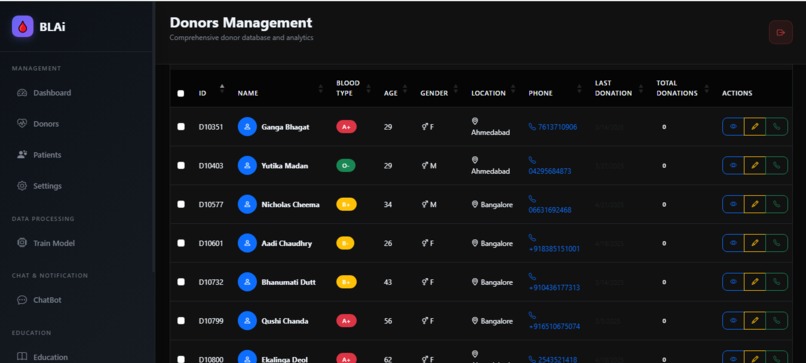Viewport: 806px width, 363px height.
Task: Click Ganga Bhagat's red A+ badge
Action: [346, 126]
